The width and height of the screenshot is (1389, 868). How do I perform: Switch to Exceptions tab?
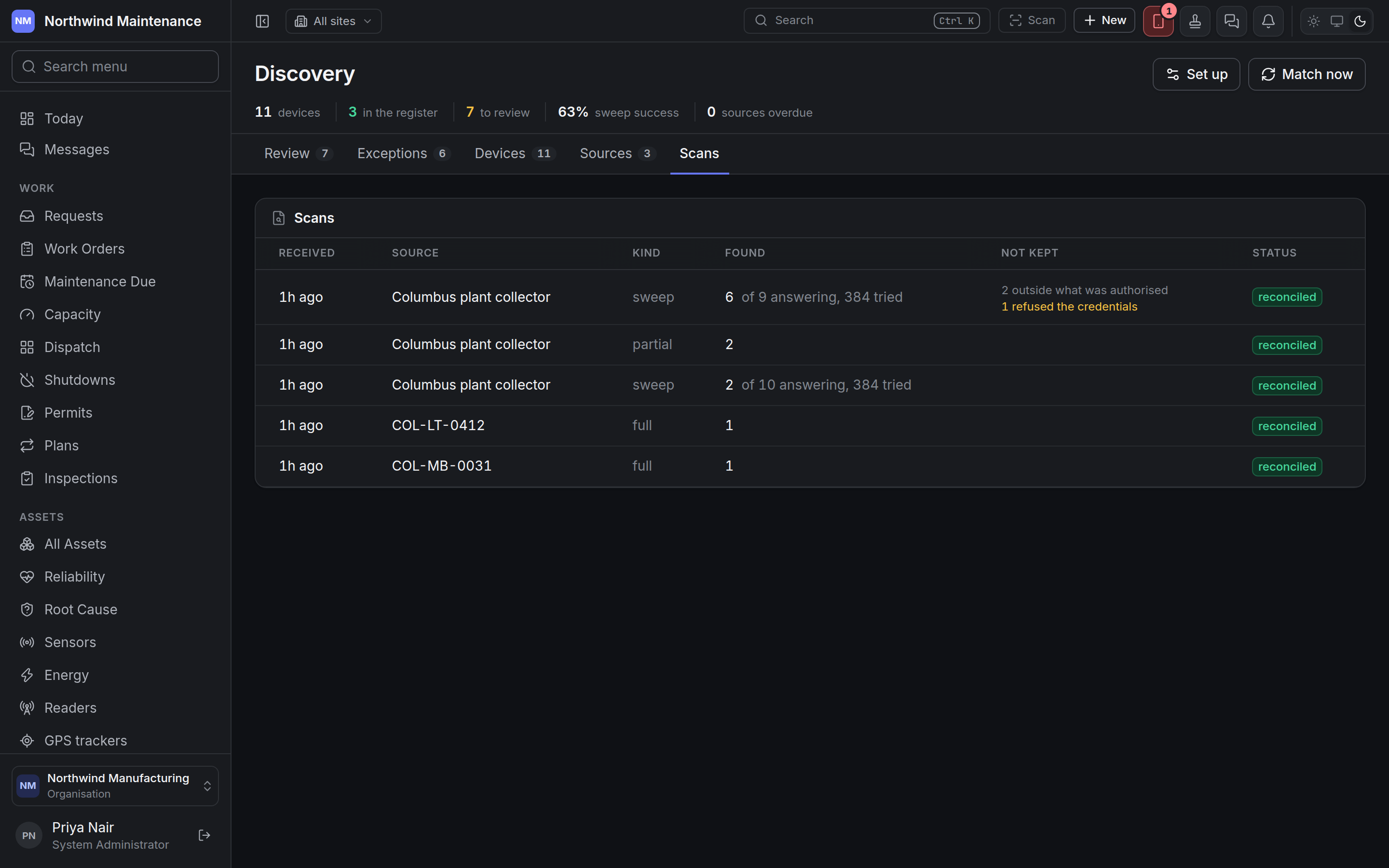pyautogui.click(x=404, y=153)
